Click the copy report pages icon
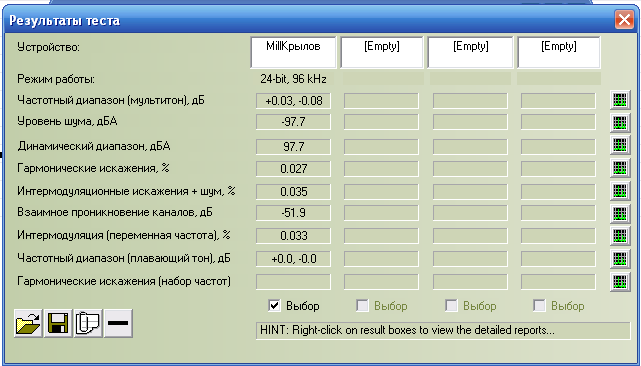The image size is (641, 366). [88, 323]
